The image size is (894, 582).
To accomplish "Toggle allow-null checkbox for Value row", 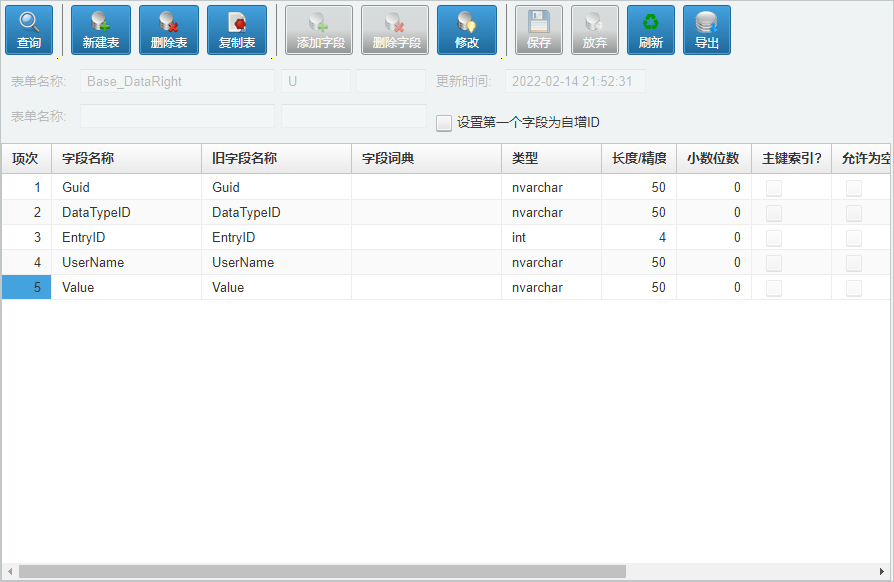I will click(854, 288).
